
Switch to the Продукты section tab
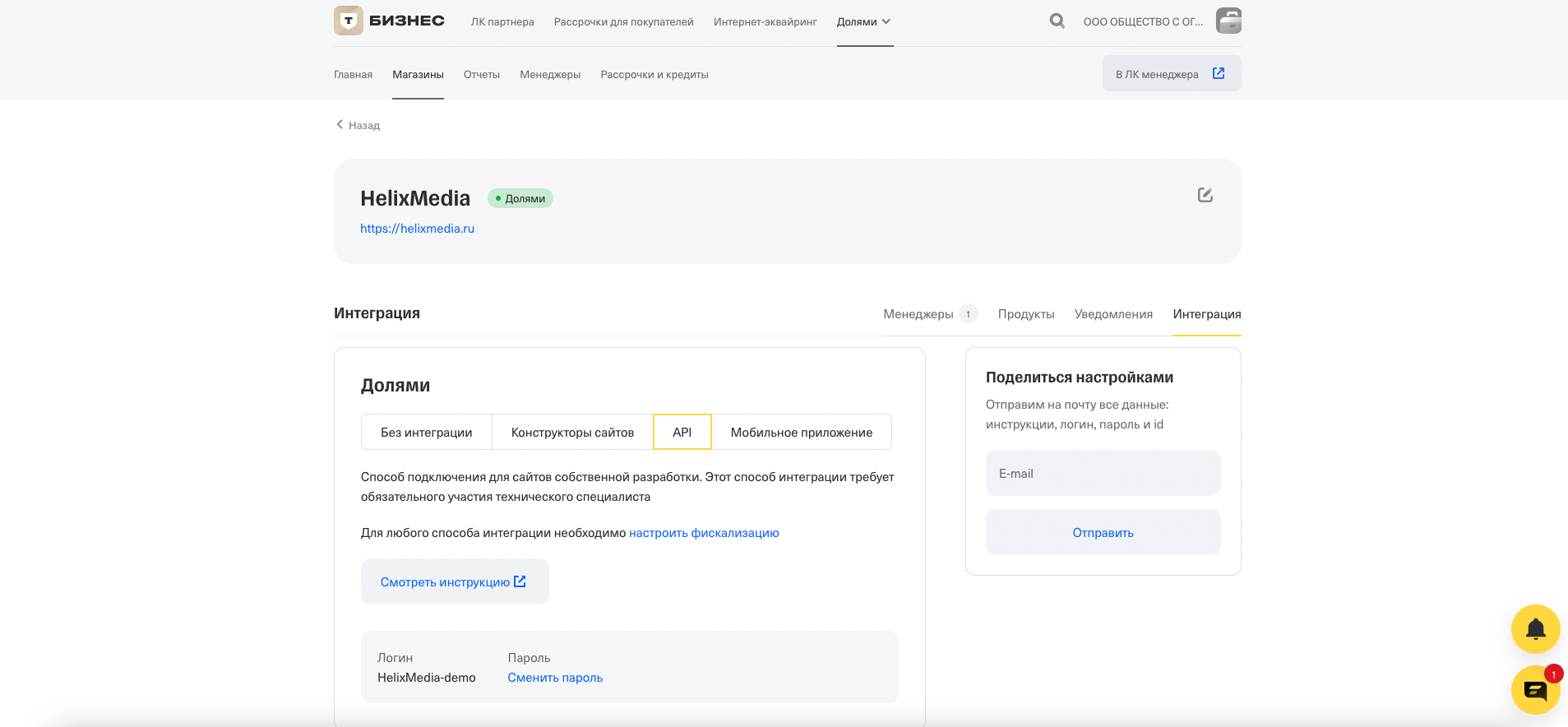(x=1026, y=314)
